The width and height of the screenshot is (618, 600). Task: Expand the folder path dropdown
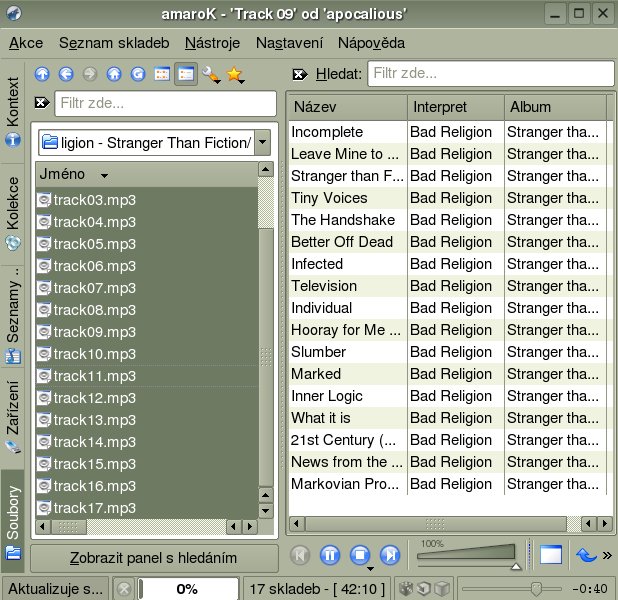click(x=262, y=142)
